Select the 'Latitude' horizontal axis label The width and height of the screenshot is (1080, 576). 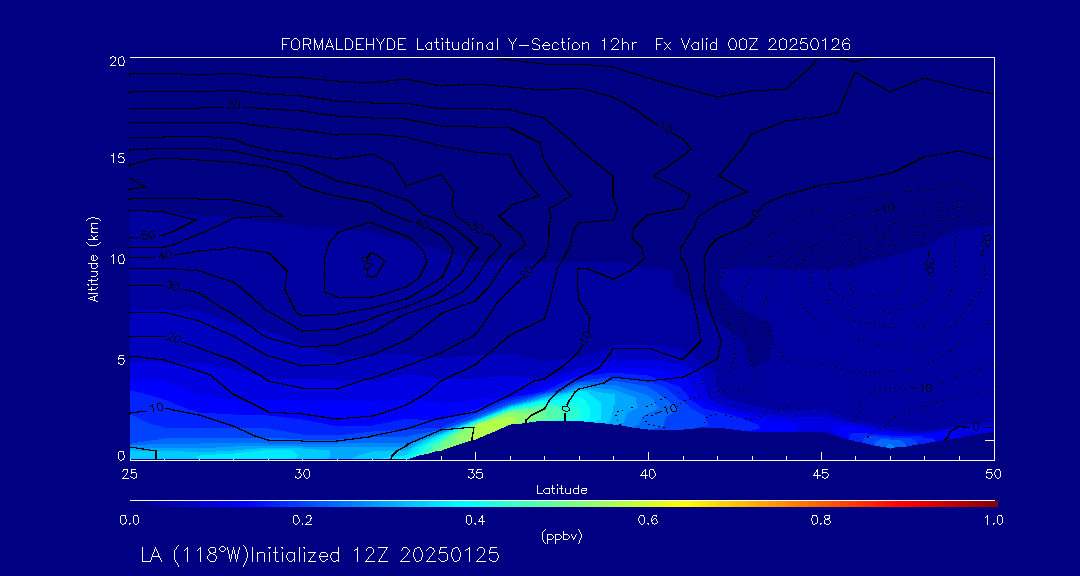pos(561,490)
